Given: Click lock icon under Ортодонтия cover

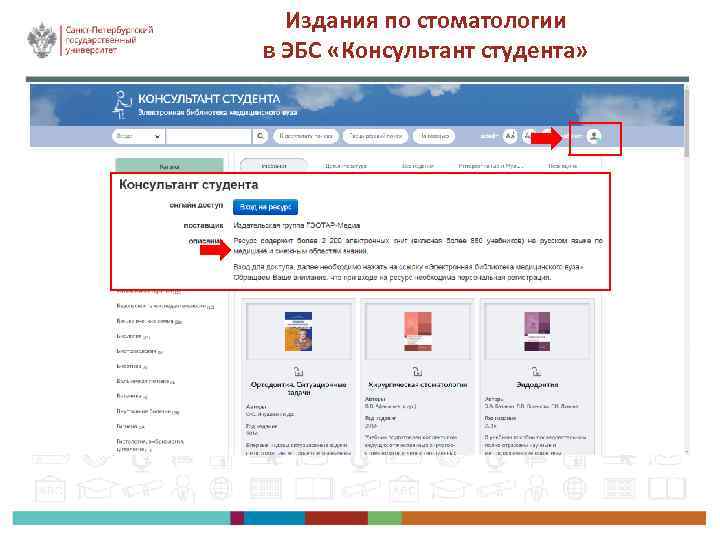Looking at the screenshot, I should coord(298,371).
